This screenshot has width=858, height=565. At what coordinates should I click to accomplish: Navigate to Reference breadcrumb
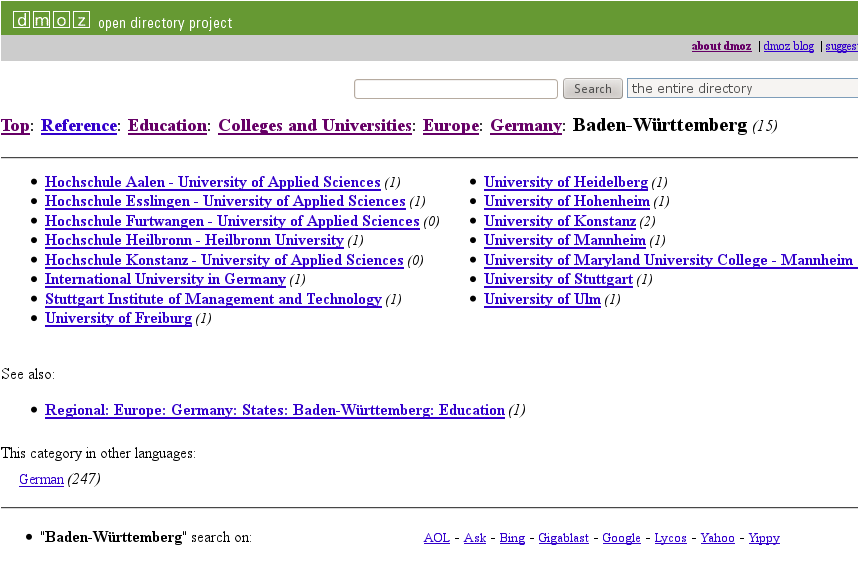pyautogui.click(x=79, y=126)
